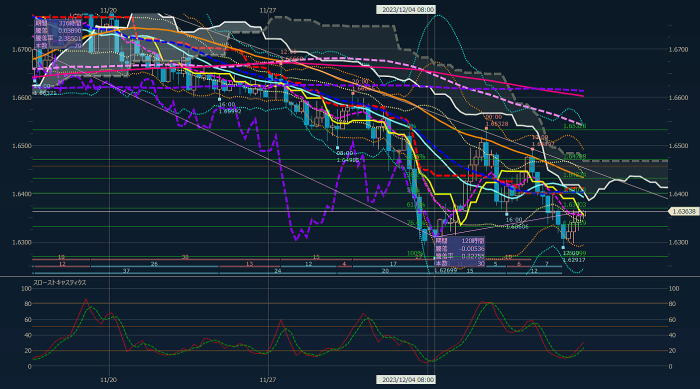The width and height of the screenshot is (700, 389).
Task: Click 1.6300 on the left price axis
Action: [x=22, y=243]
